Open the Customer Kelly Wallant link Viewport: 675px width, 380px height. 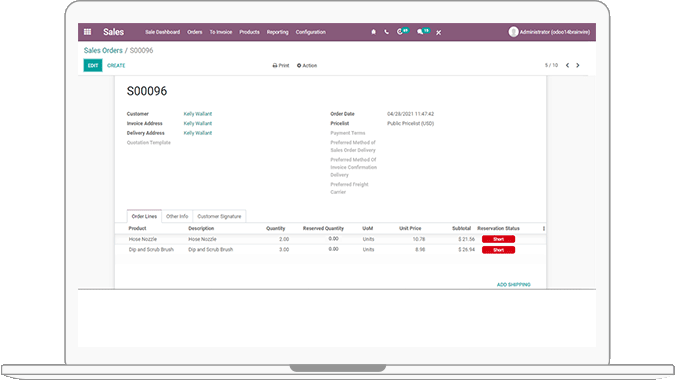pos(198,114)
